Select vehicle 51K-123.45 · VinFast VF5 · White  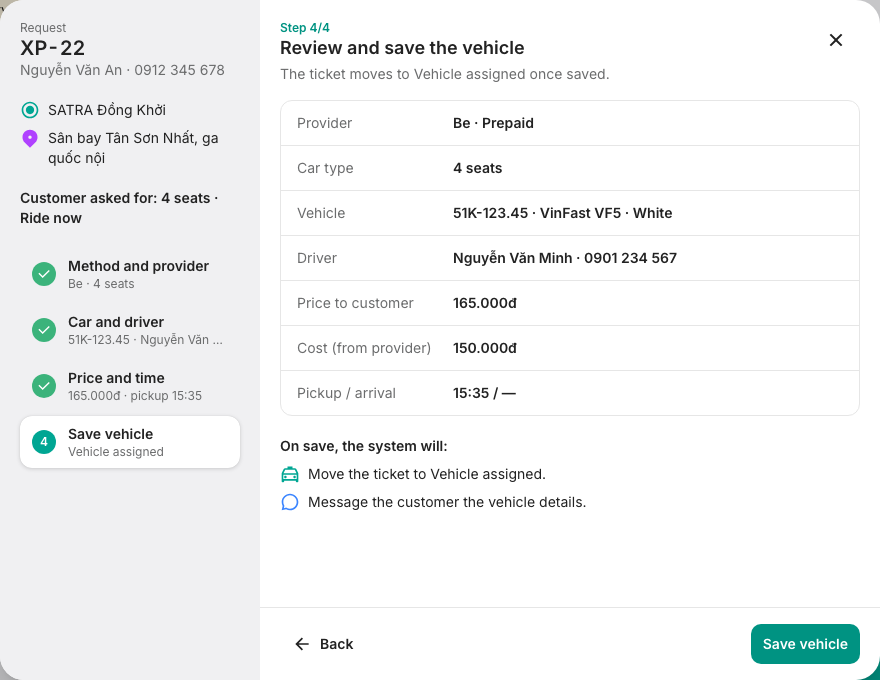pos(562,213)
